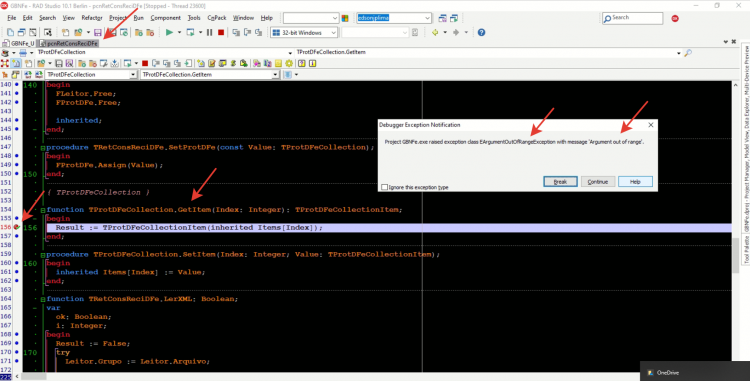Screen dimensions: 750x381
Task: Click the red crossed arrows icon in CnPack toolbar
Action: (x=5, y=63)
